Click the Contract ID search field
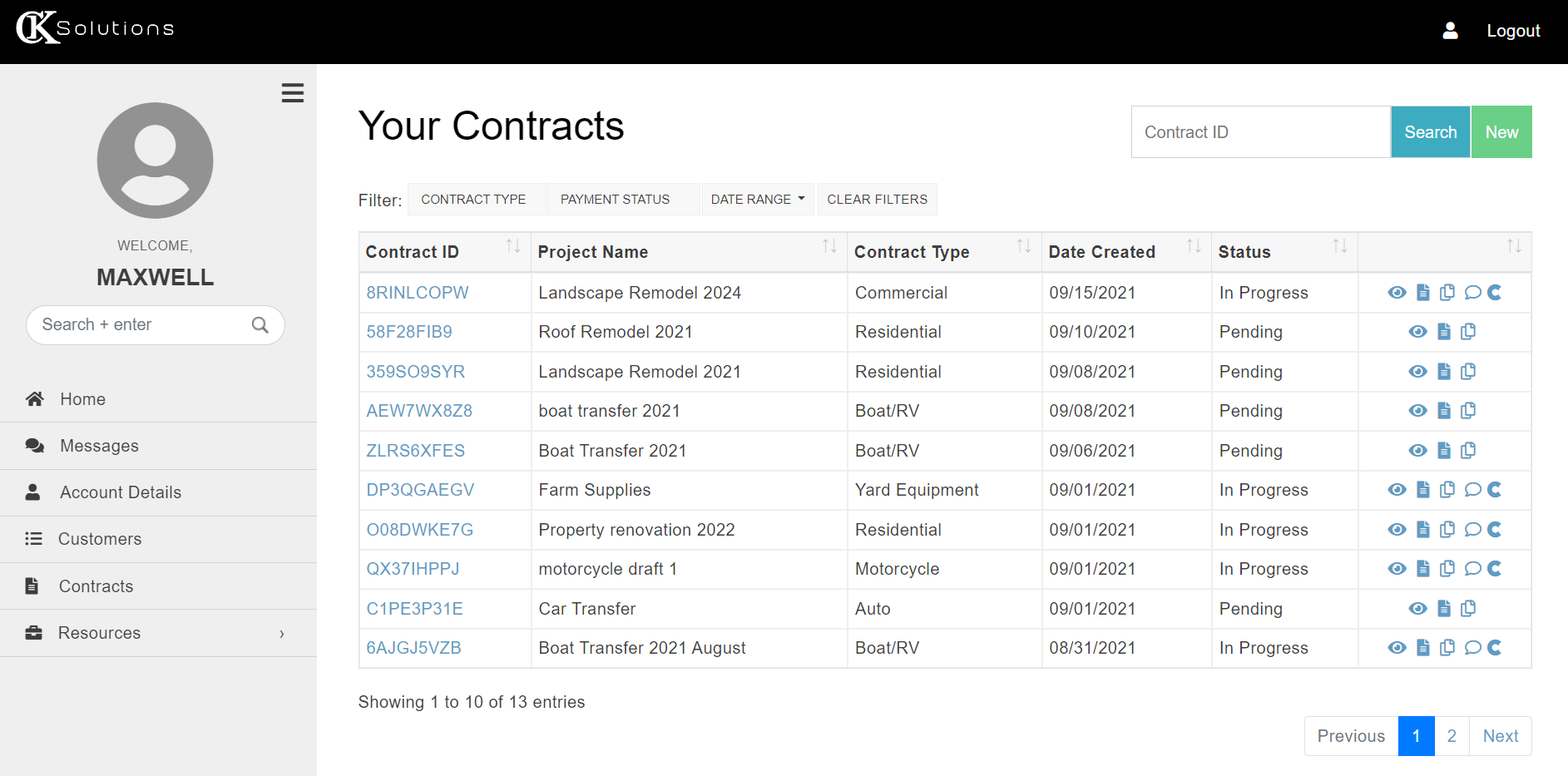Screen dimensions: 1568x776 point(1260,132)
